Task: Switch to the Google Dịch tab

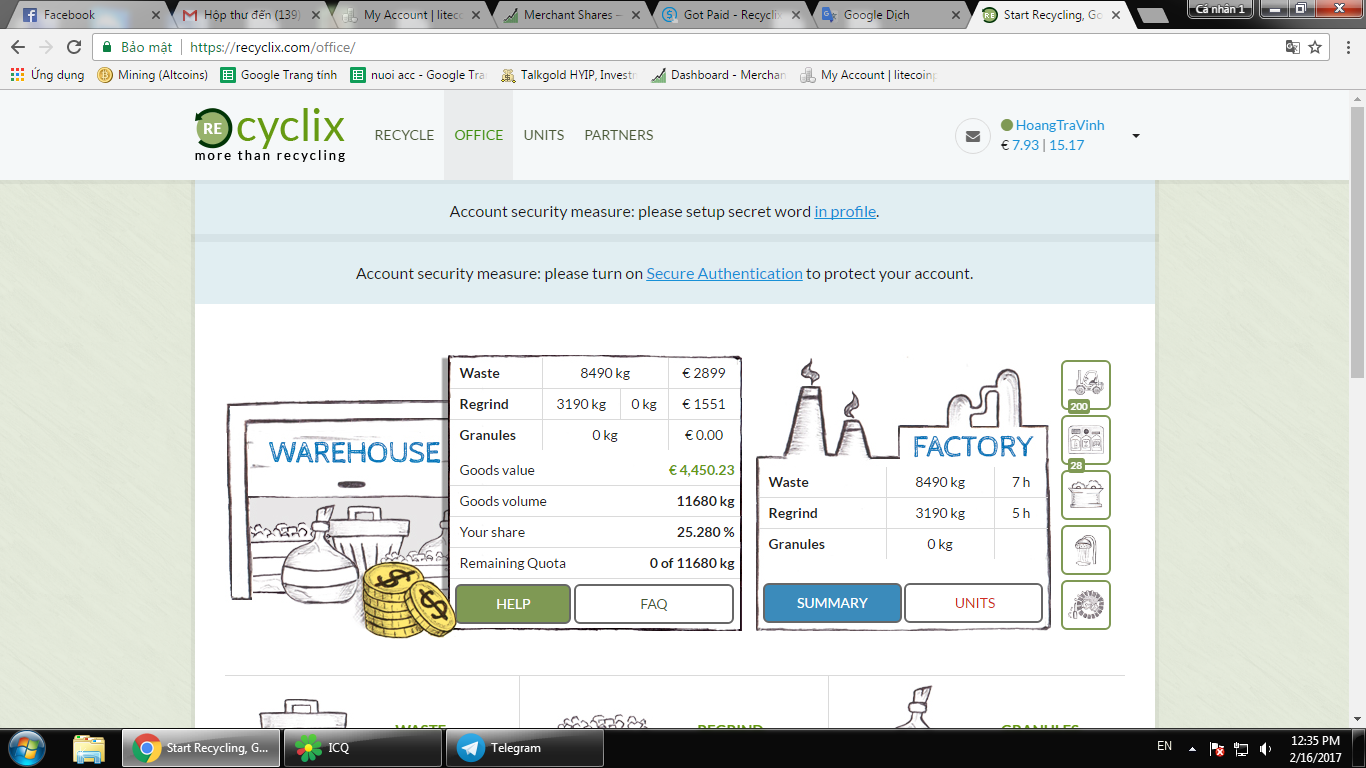Action: (x=890, y=15)
